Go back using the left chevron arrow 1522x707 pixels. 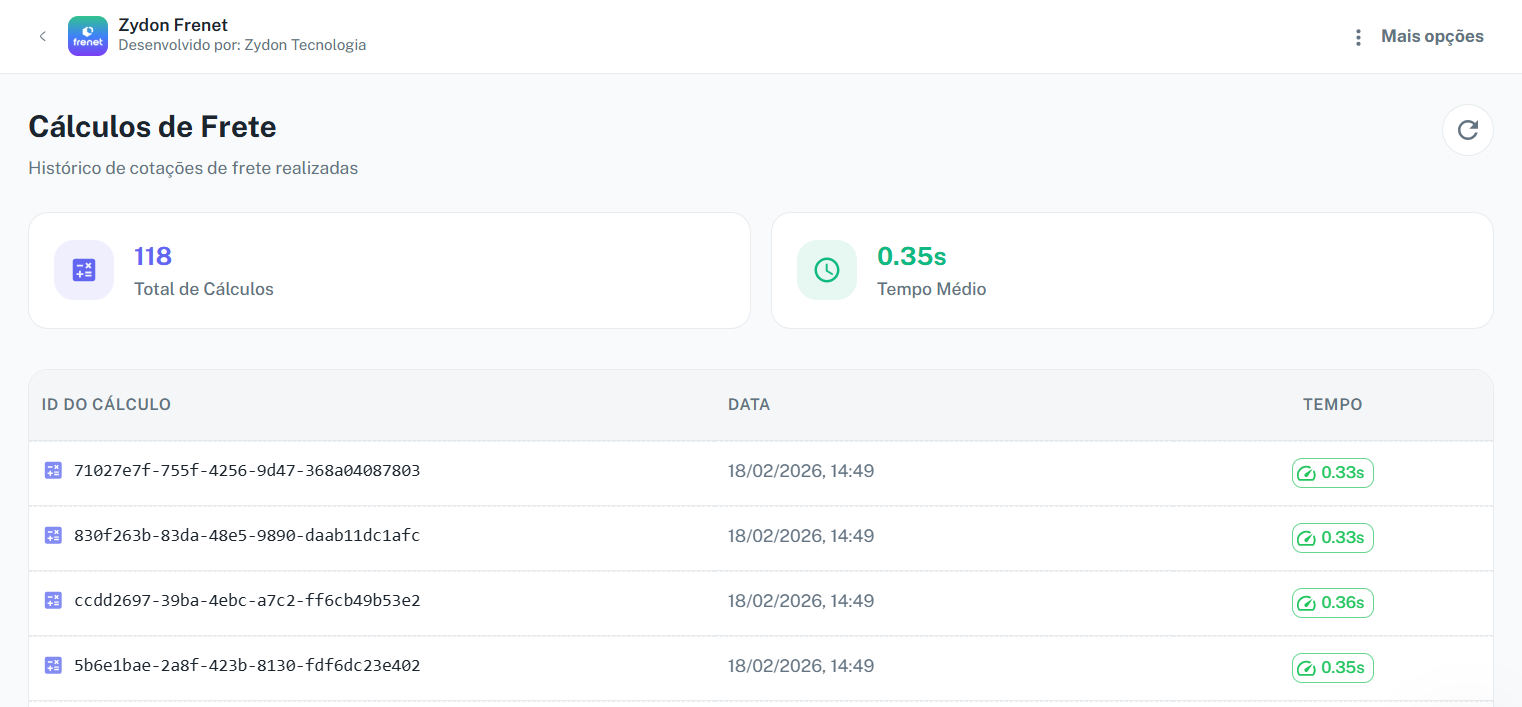(x=42, y=36)
